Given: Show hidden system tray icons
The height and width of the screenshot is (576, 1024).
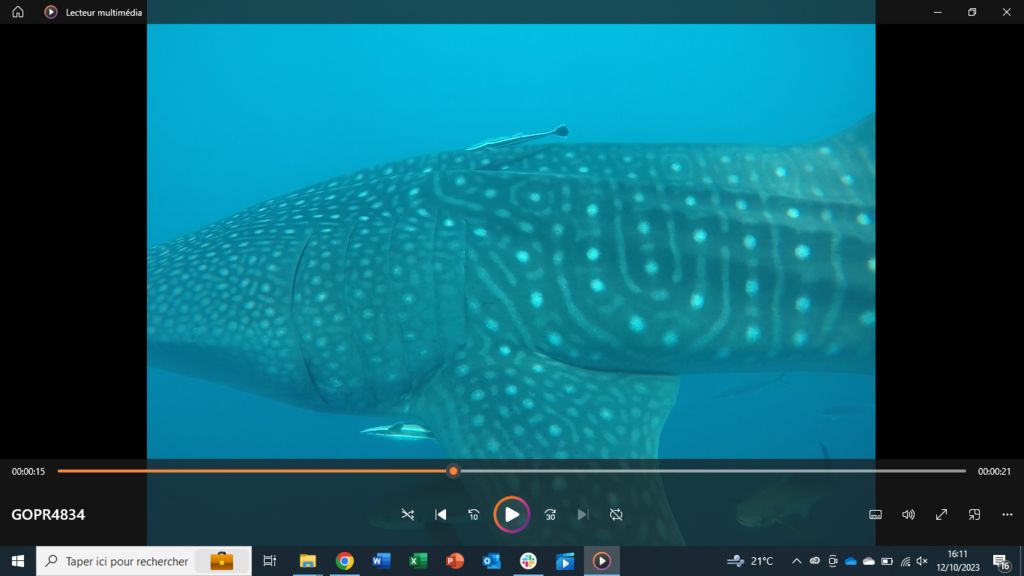Looking at the screenshot, I should point(796,561).
